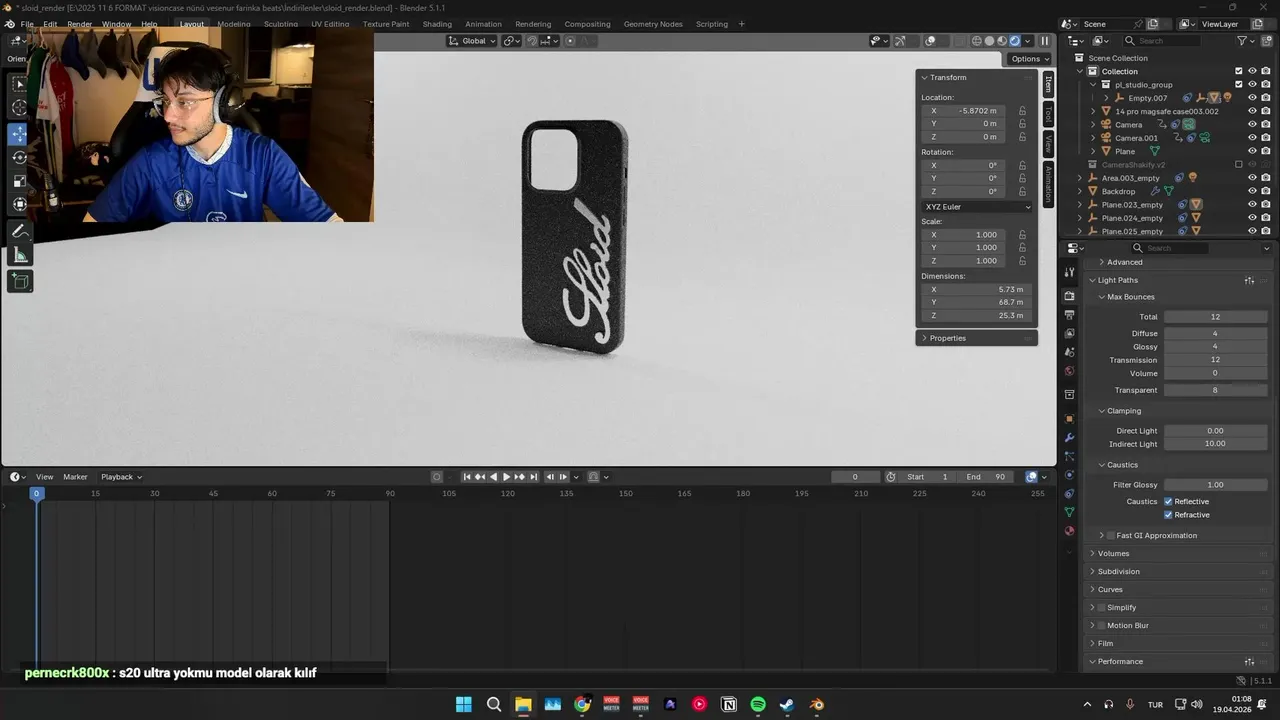
Task: Add a new collection in outliner
Action: click(x=1267, y=41)
